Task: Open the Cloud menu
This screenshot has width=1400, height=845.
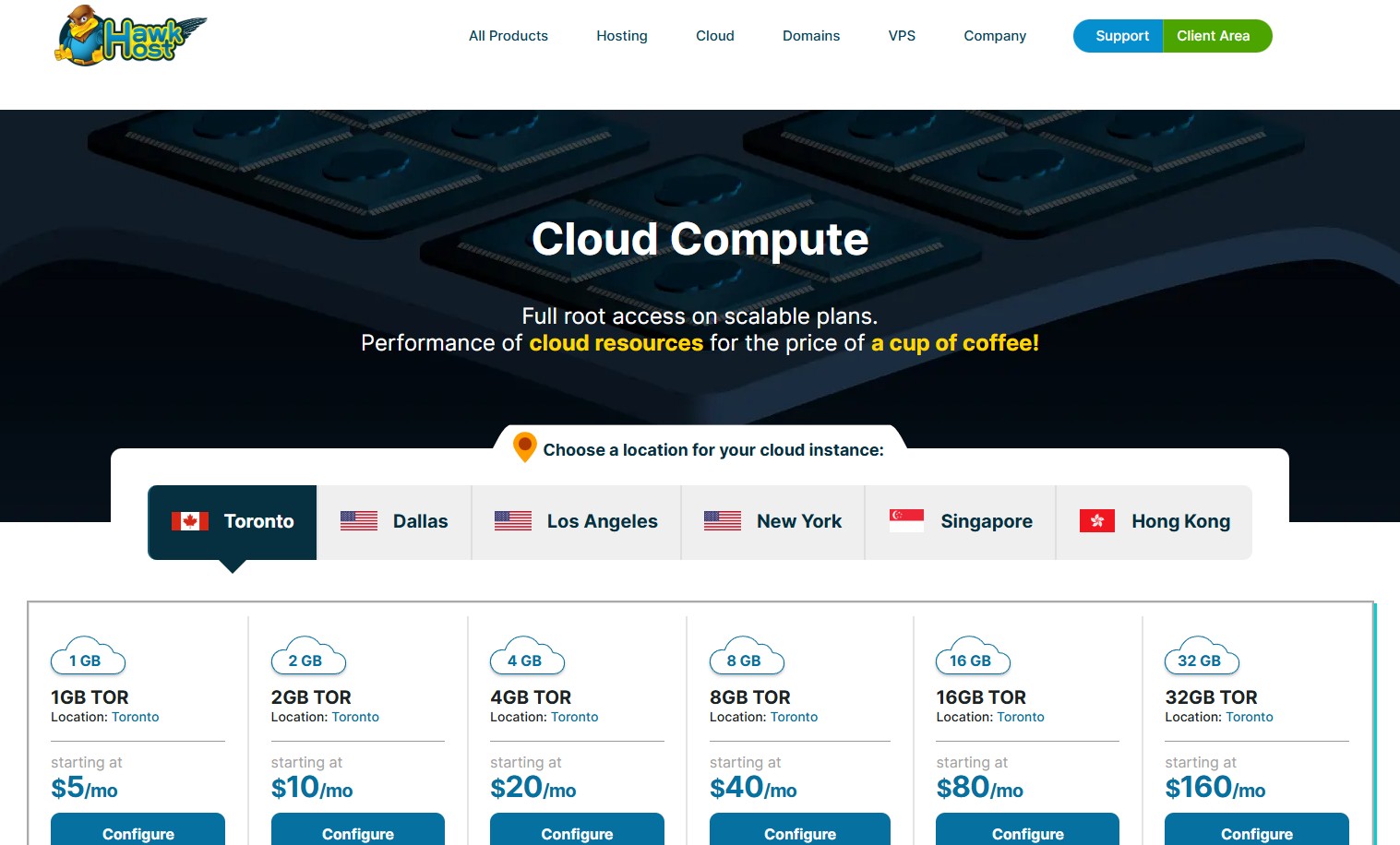Action: pyautogui.click(x=715, y=36)
